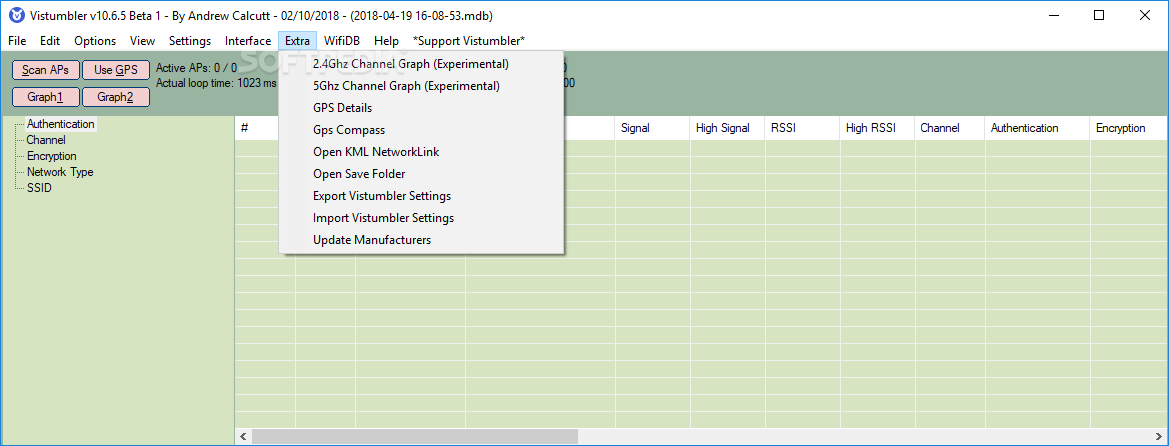Image resolution: width=1169 pixels, height=446 pixels.
Task: Choose 2.4Ghz Channel Graph (Experimental)
Action: [x=421, y=64]
